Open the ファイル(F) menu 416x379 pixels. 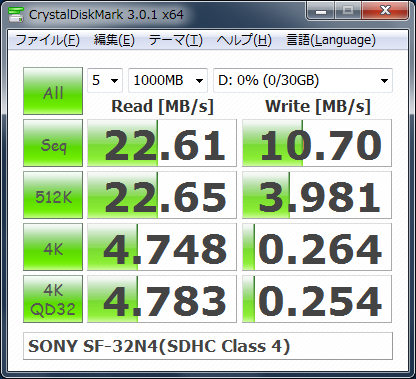47,40
